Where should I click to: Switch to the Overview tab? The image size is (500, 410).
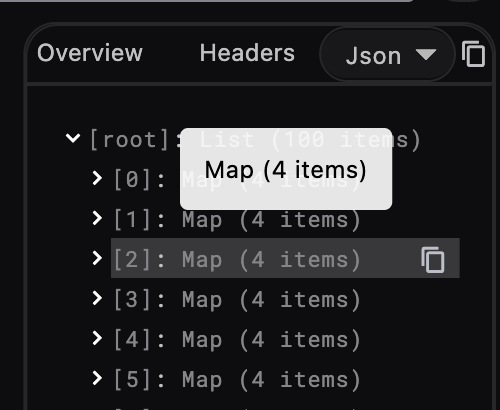pyautogui.click(x=90, y=53)
